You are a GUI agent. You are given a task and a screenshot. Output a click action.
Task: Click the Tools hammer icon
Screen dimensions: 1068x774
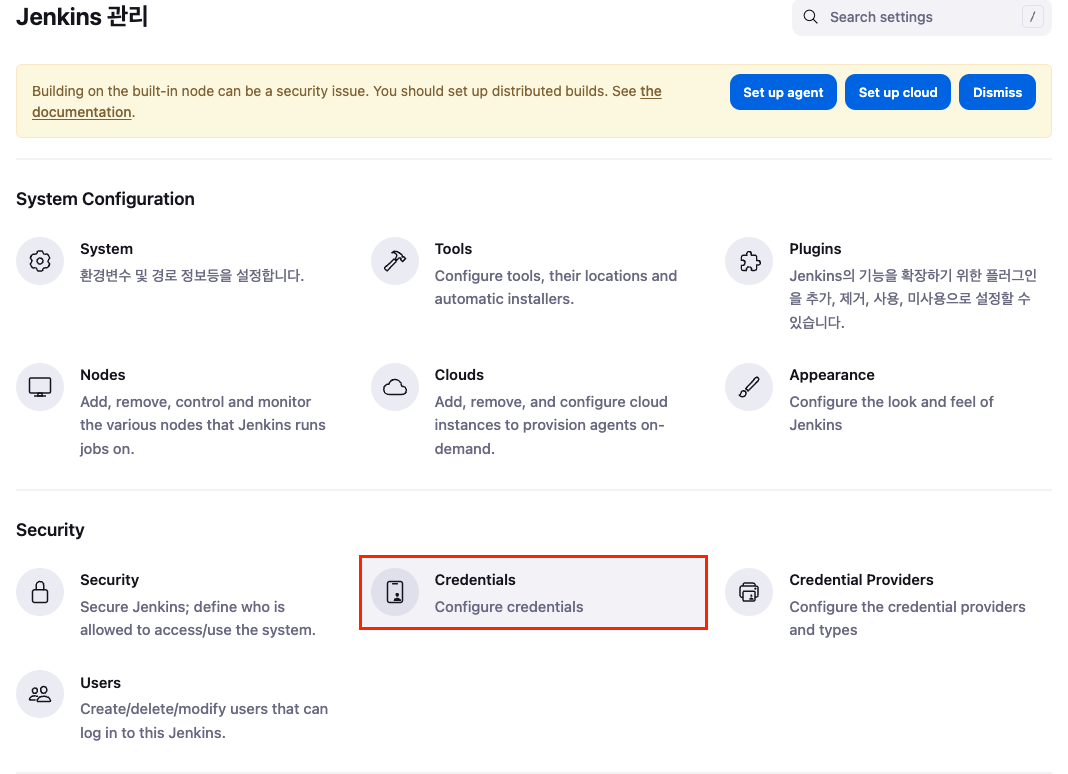coord(395,261)
